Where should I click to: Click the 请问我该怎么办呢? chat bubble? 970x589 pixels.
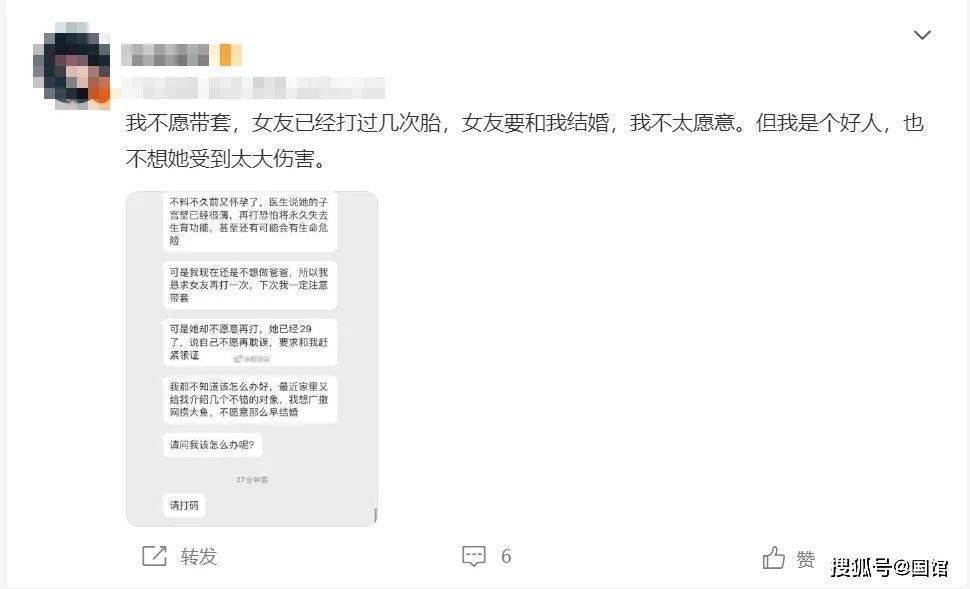click(212, 445)
